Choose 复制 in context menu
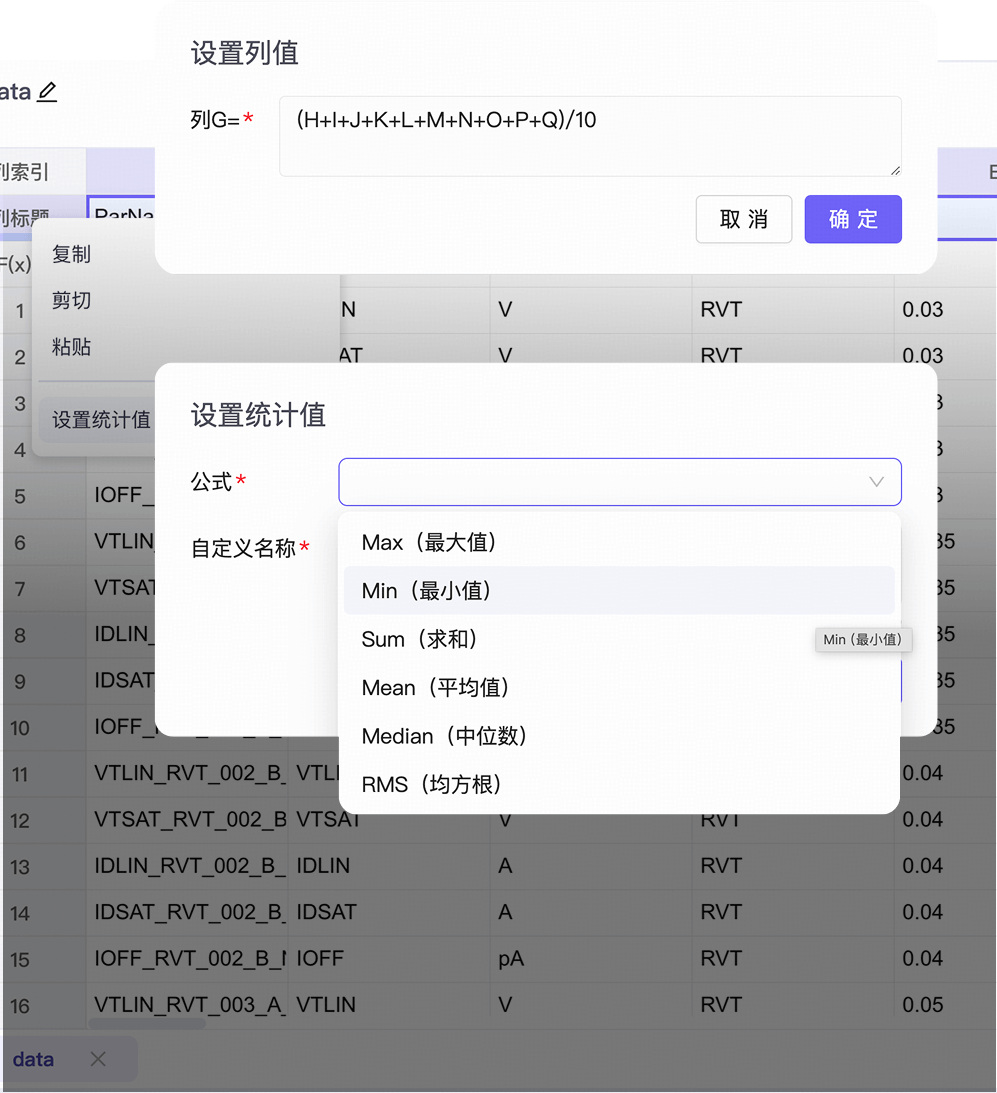 tap(71, 254)
